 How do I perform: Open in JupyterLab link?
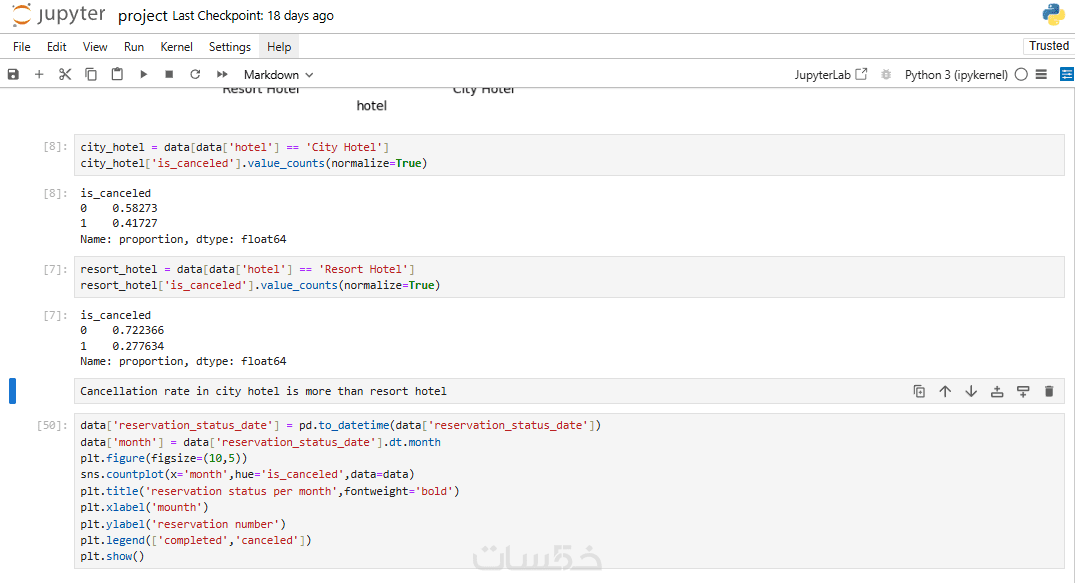(831, 74)
